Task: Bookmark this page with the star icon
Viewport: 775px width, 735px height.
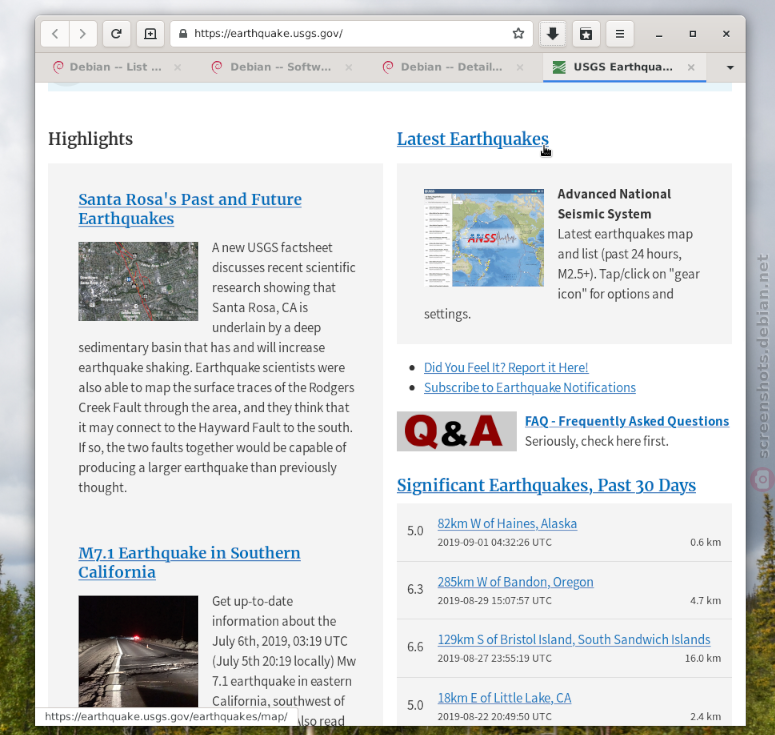Action: pyautogui.click(x=518, y=34)
